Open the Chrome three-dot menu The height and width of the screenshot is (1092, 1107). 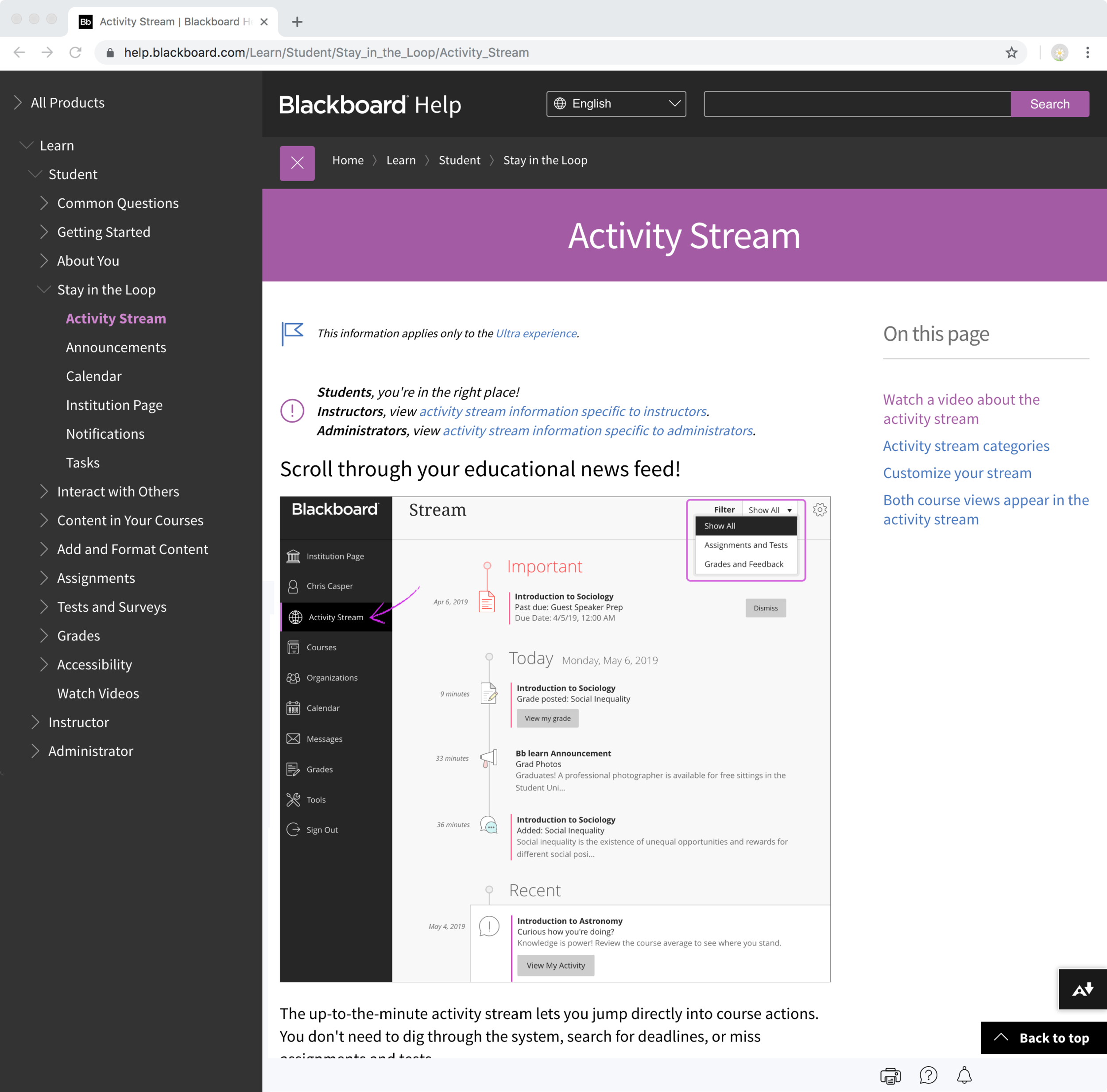[1087, 53]
